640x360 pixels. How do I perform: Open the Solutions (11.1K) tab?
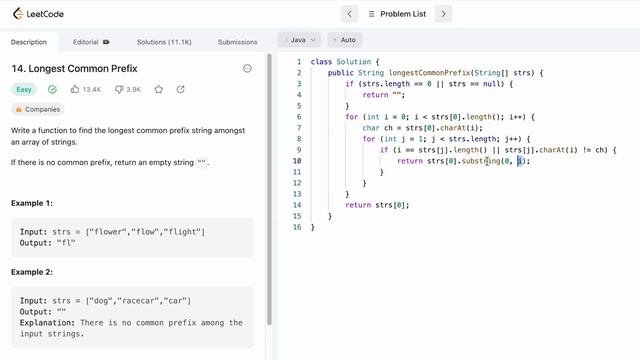164,42
